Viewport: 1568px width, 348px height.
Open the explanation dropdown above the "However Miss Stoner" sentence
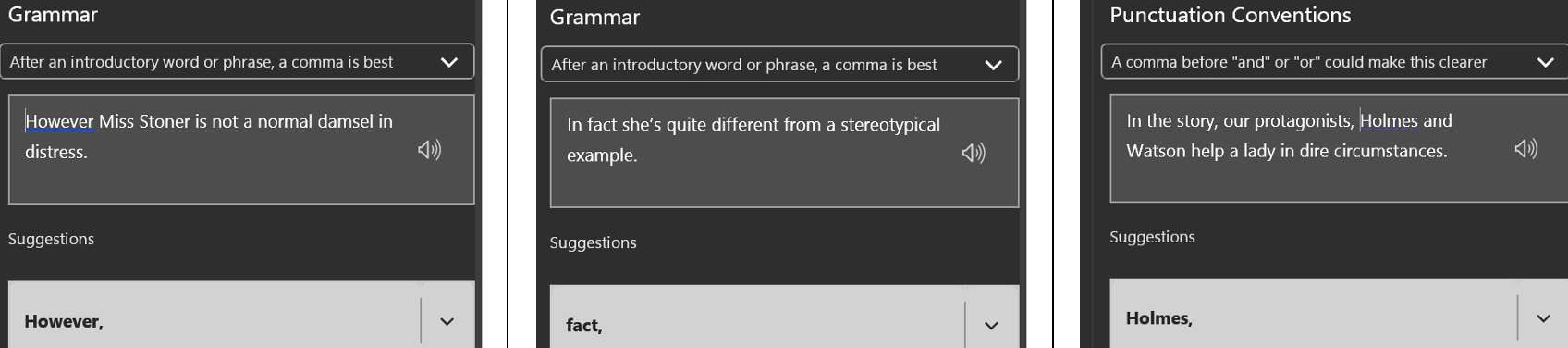click(x=237, y=62)
